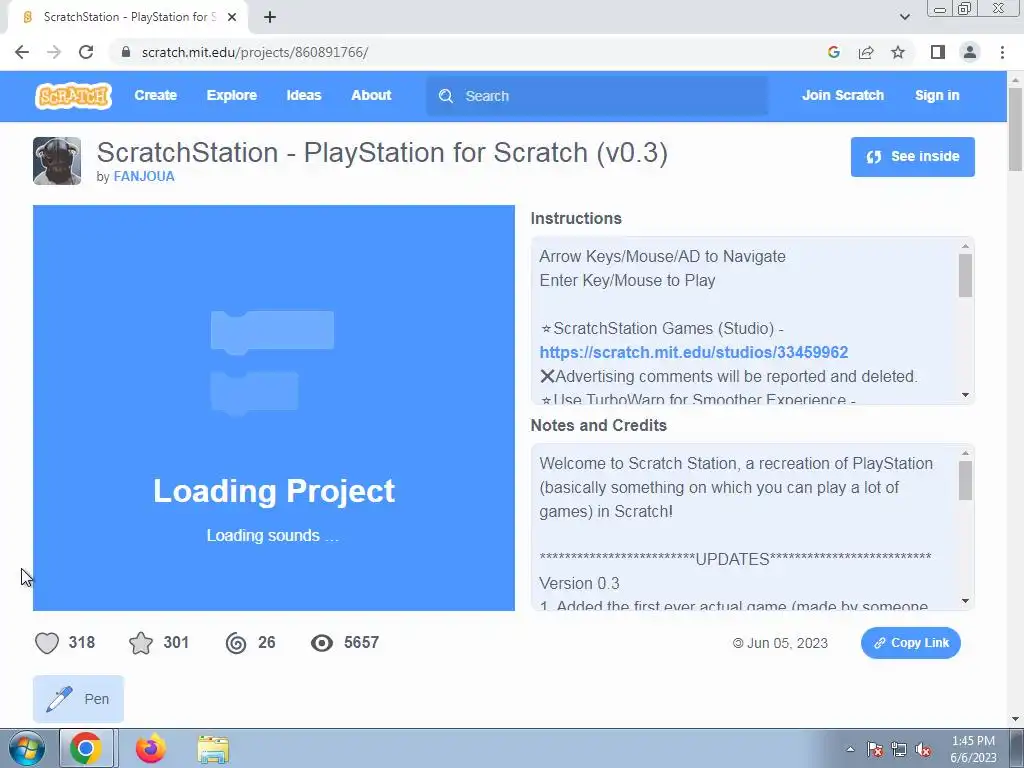The image size is (1024, 768).
Task: Click the muted volume tray icon
Action: coord(923,750)
